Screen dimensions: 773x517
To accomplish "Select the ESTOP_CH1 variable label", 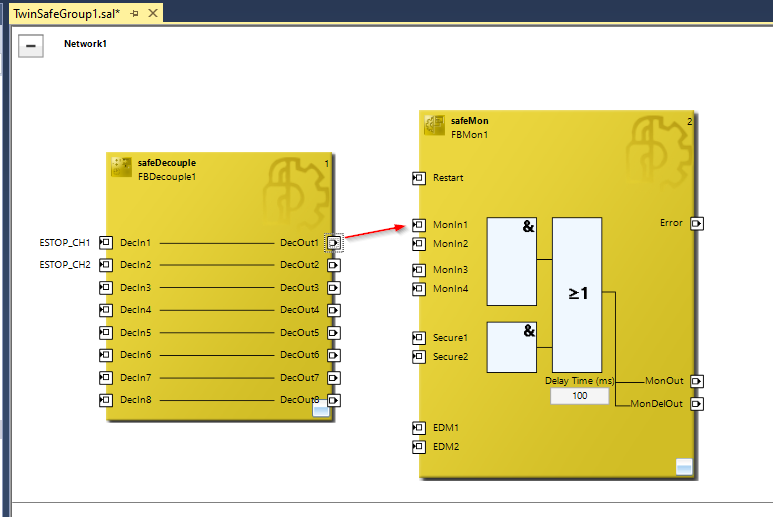I will 65,242.
